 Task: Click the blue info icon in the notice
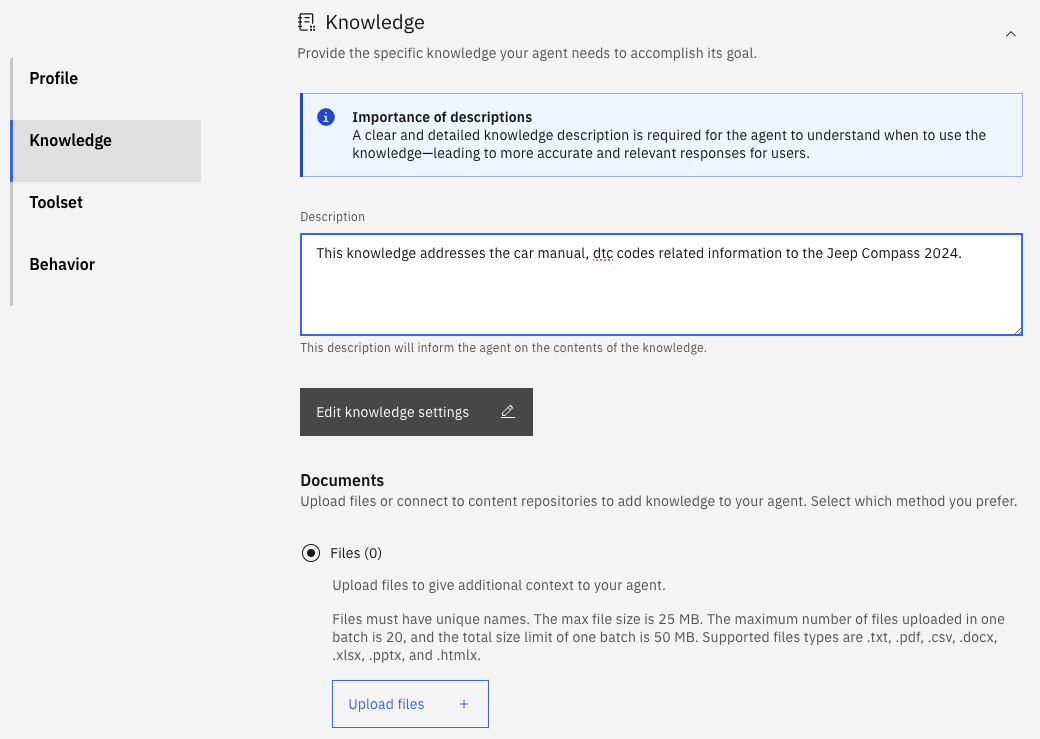tap(326, 117)
